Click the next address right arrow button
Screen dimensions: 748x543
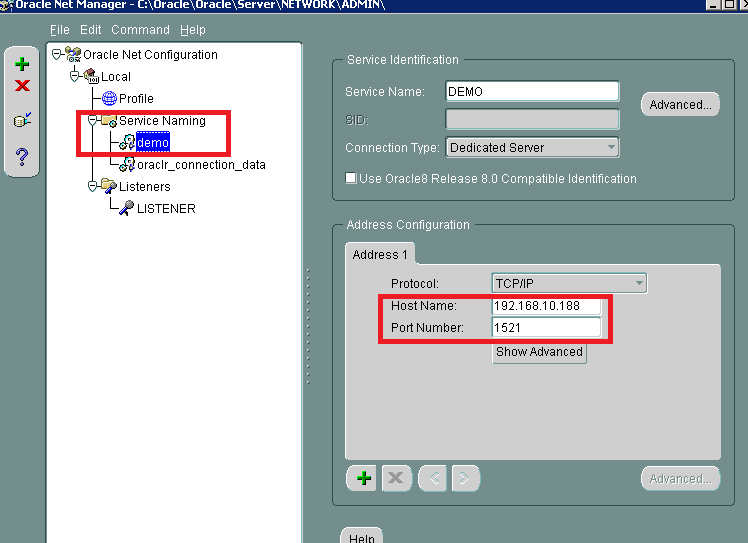coord(465,478)
